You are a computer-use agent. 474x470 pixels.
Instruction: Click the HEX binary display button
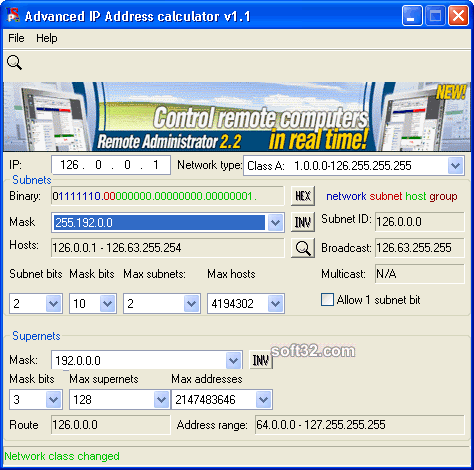pos(303,196)
